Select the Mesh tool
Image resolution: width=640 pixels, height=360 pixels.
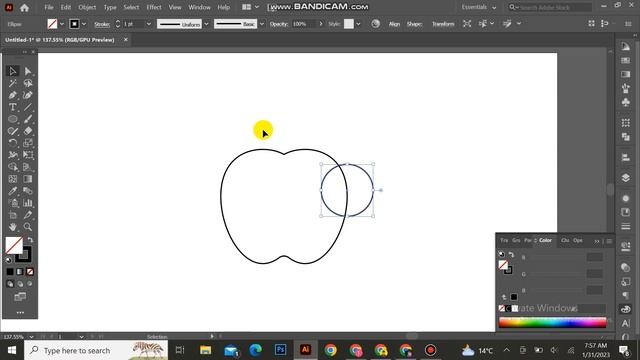coord(13,179)
